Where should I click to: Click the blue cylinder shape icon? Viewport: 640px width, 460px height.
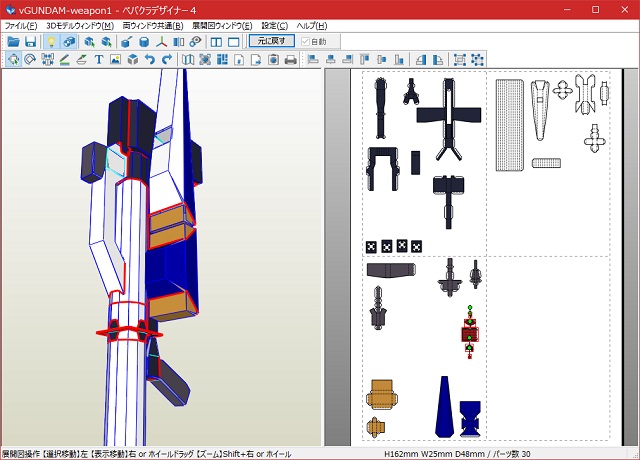click(x=144, y=42)
